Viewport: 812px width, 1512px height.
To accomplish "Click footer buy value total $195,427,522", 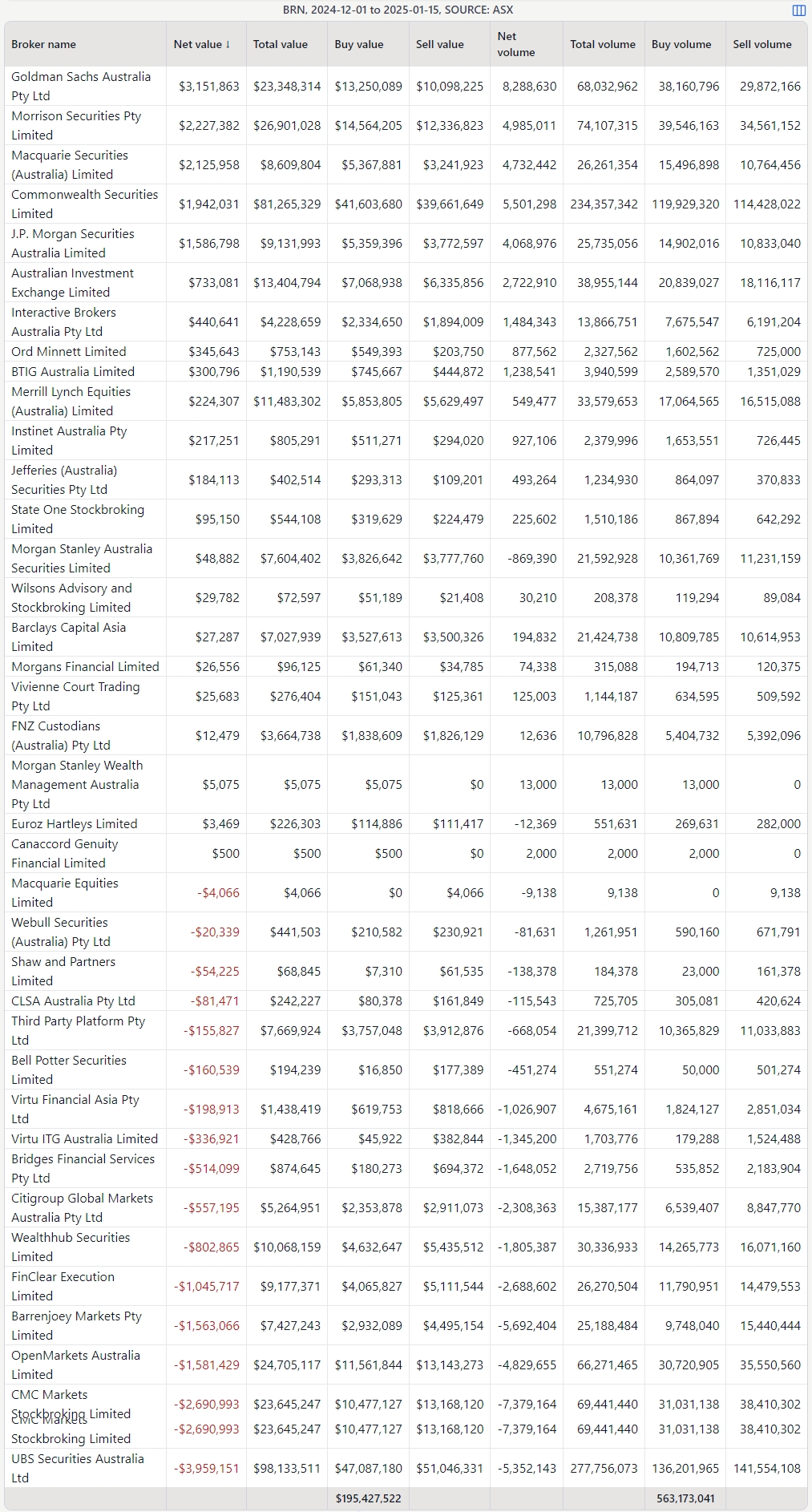I will click(x=368, y=1498).
